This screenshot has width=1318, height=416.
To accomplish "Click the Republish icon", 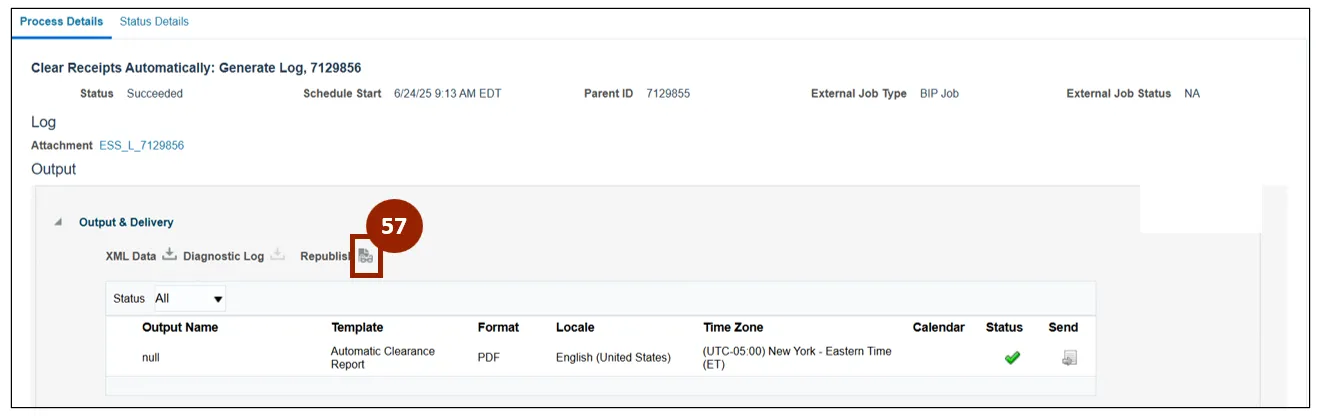I will (x=366, y=257).
